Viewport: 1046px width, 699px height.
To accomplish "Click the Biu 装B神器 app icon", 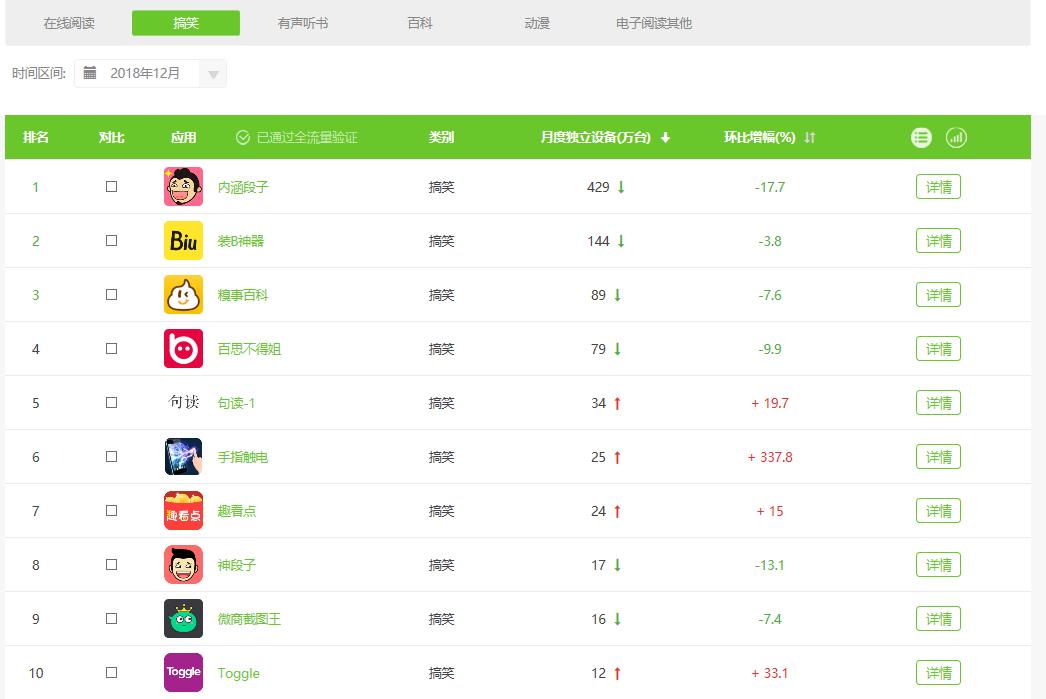I will click(183, 241).
